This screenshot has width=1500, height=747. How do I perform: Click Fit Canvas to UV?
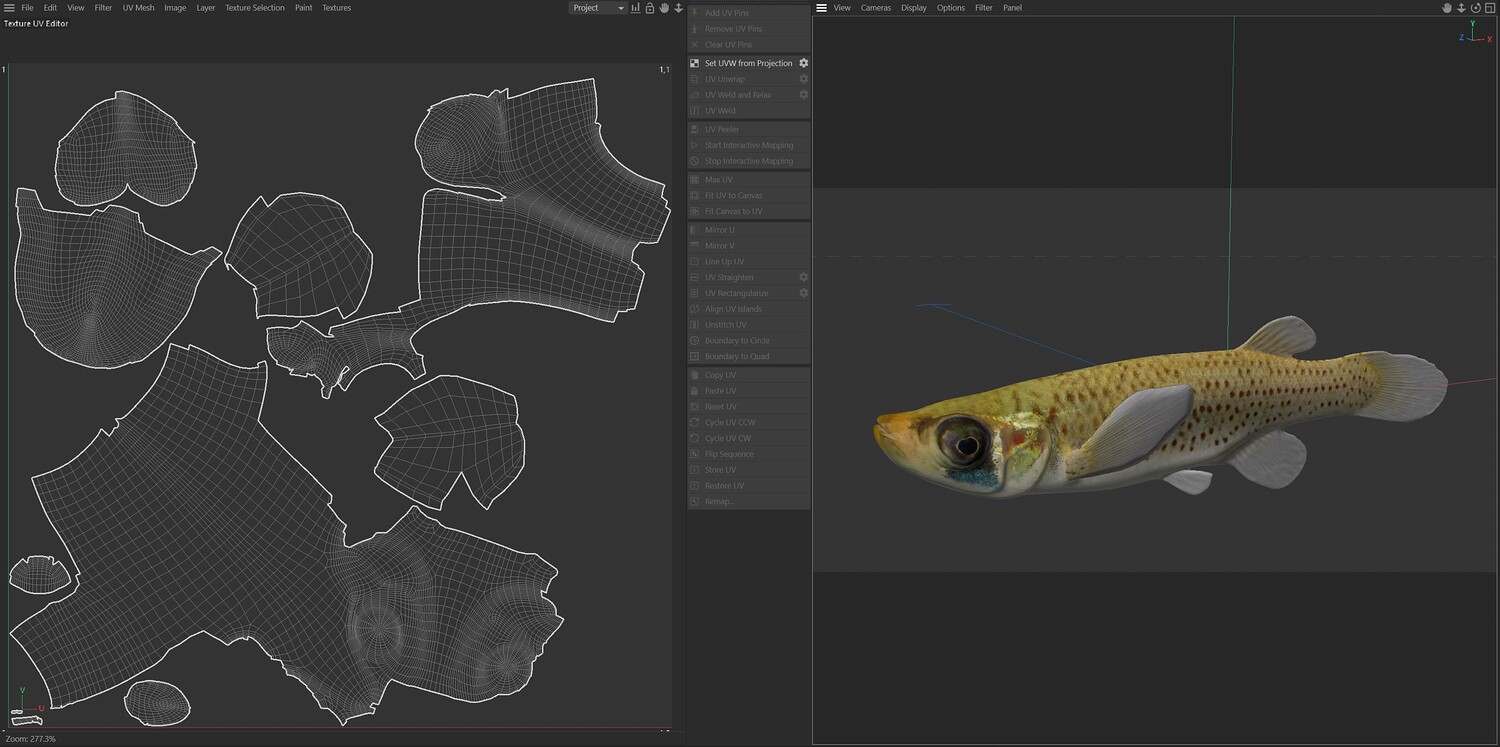733,212
